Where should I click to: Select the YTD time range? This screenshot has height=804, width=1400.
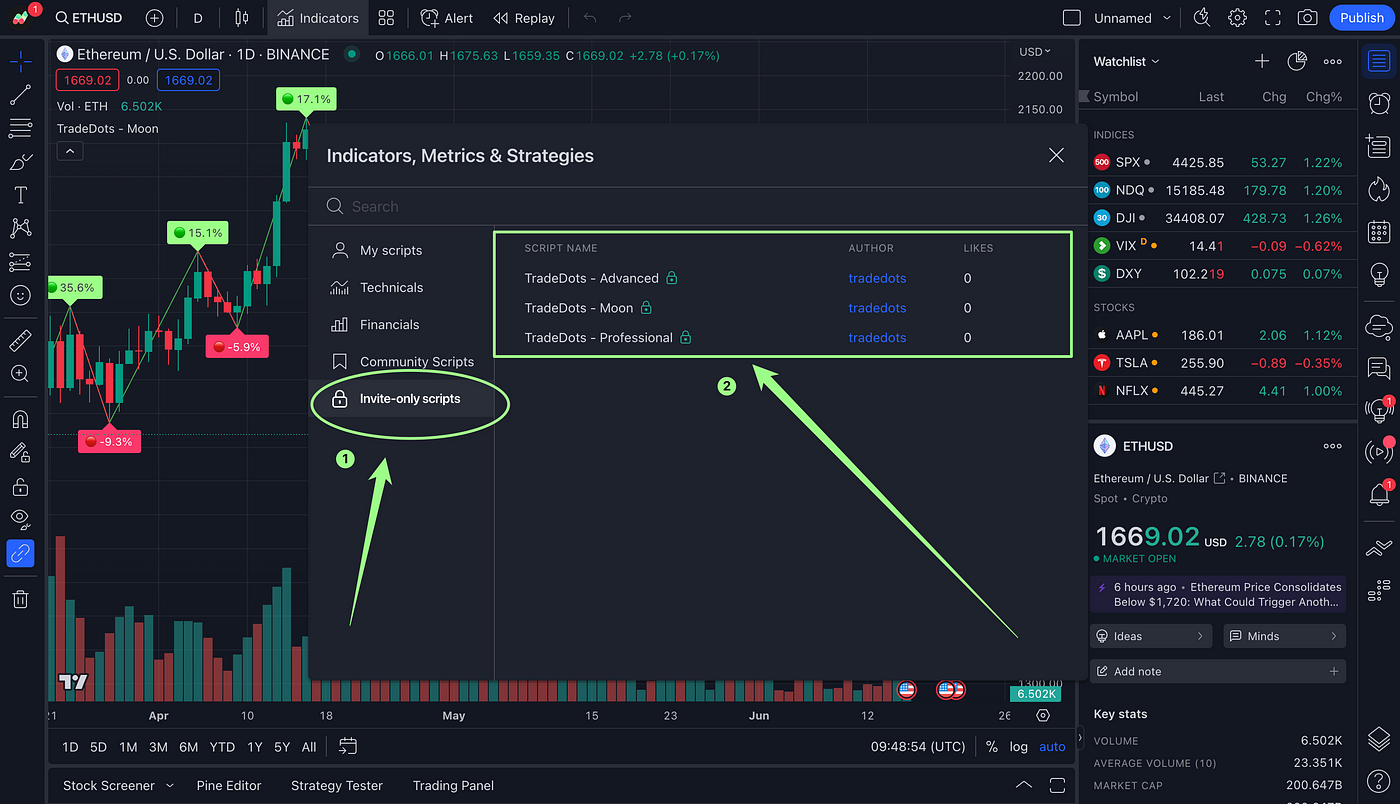pyautogui.click(x=222, y=747)
